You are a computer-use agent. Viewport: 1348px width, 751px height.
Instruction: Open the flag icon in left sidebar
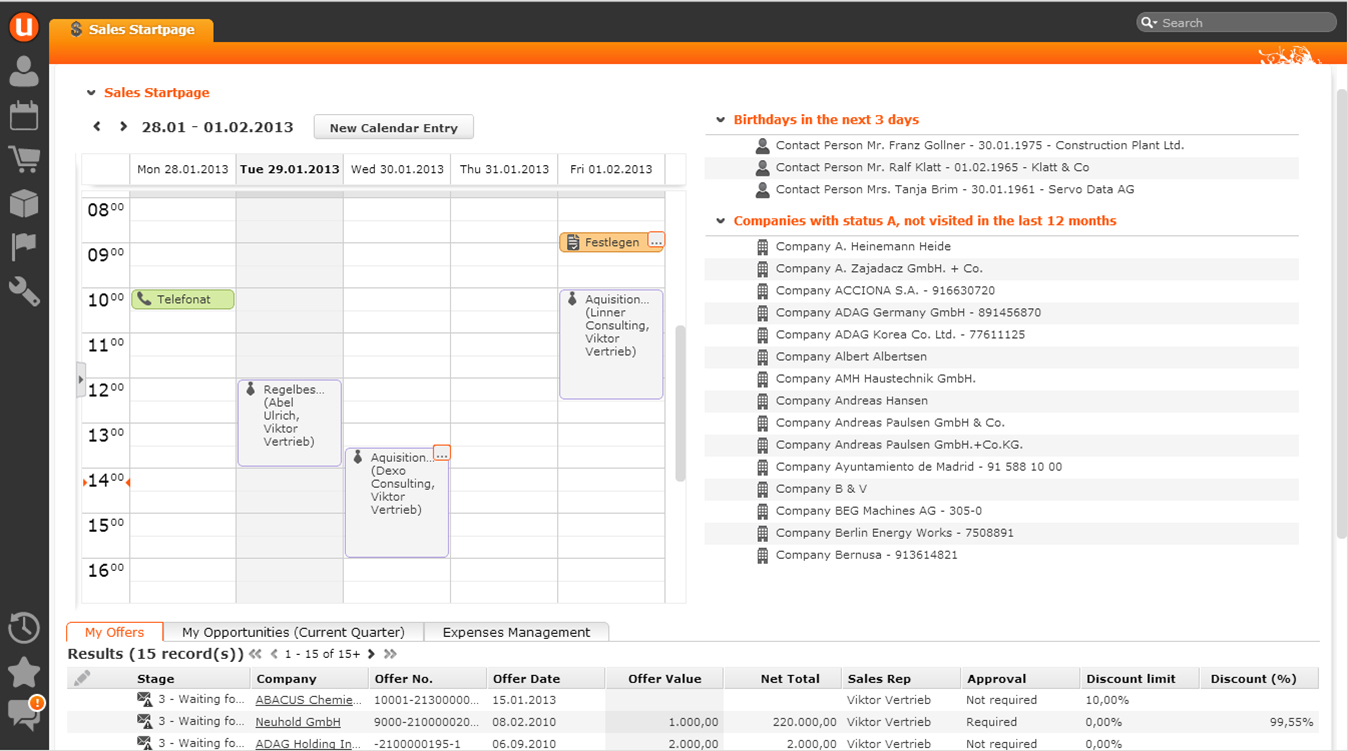point(24,246)
